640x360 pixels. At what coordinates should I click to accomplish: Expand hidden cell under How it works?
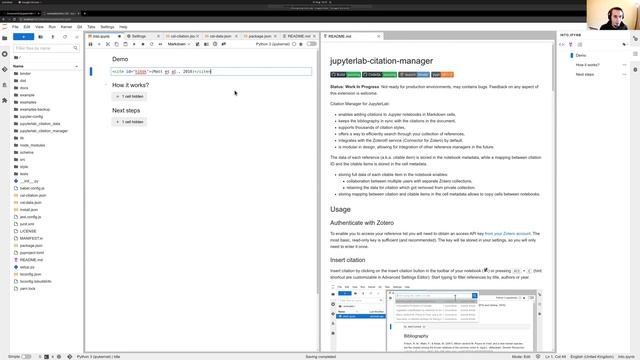click(x=129, y=96)
